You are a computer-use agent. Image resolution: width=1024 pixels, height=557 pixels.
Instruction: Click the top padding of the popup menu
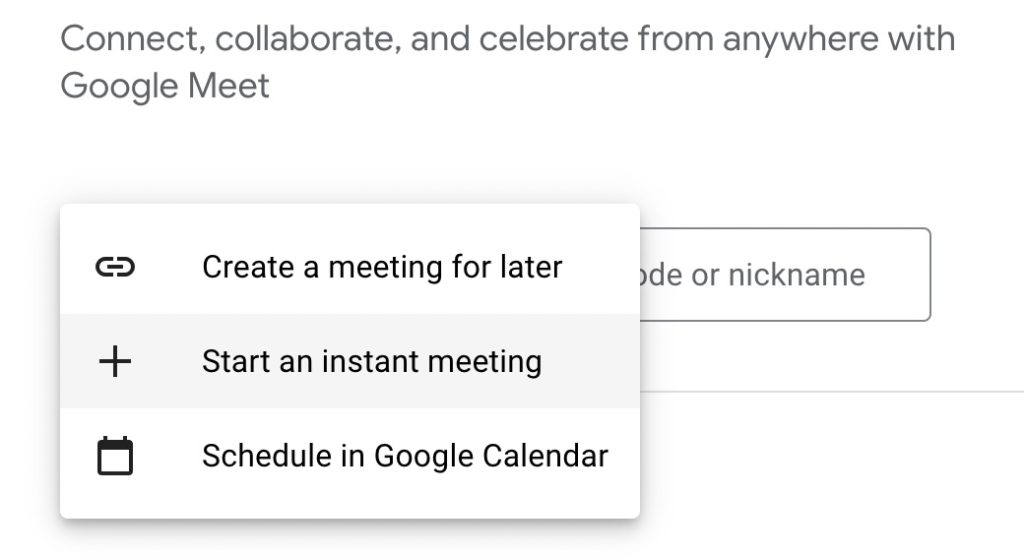coord(349,212)
